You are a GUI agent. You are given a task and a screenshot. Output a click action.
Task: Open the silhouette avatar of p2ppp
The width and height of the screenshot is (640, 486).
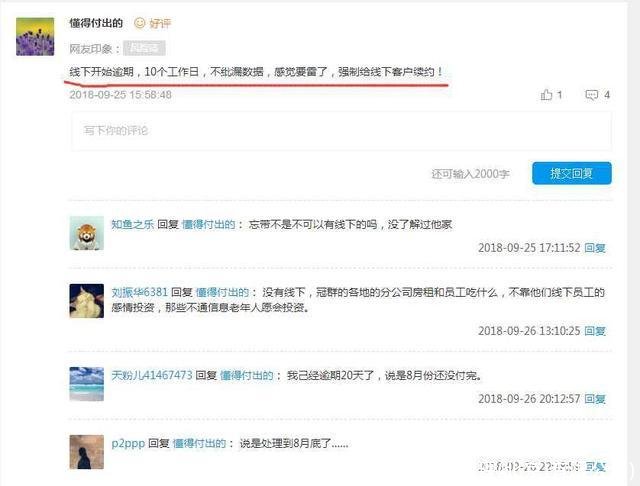pos(87,452)
